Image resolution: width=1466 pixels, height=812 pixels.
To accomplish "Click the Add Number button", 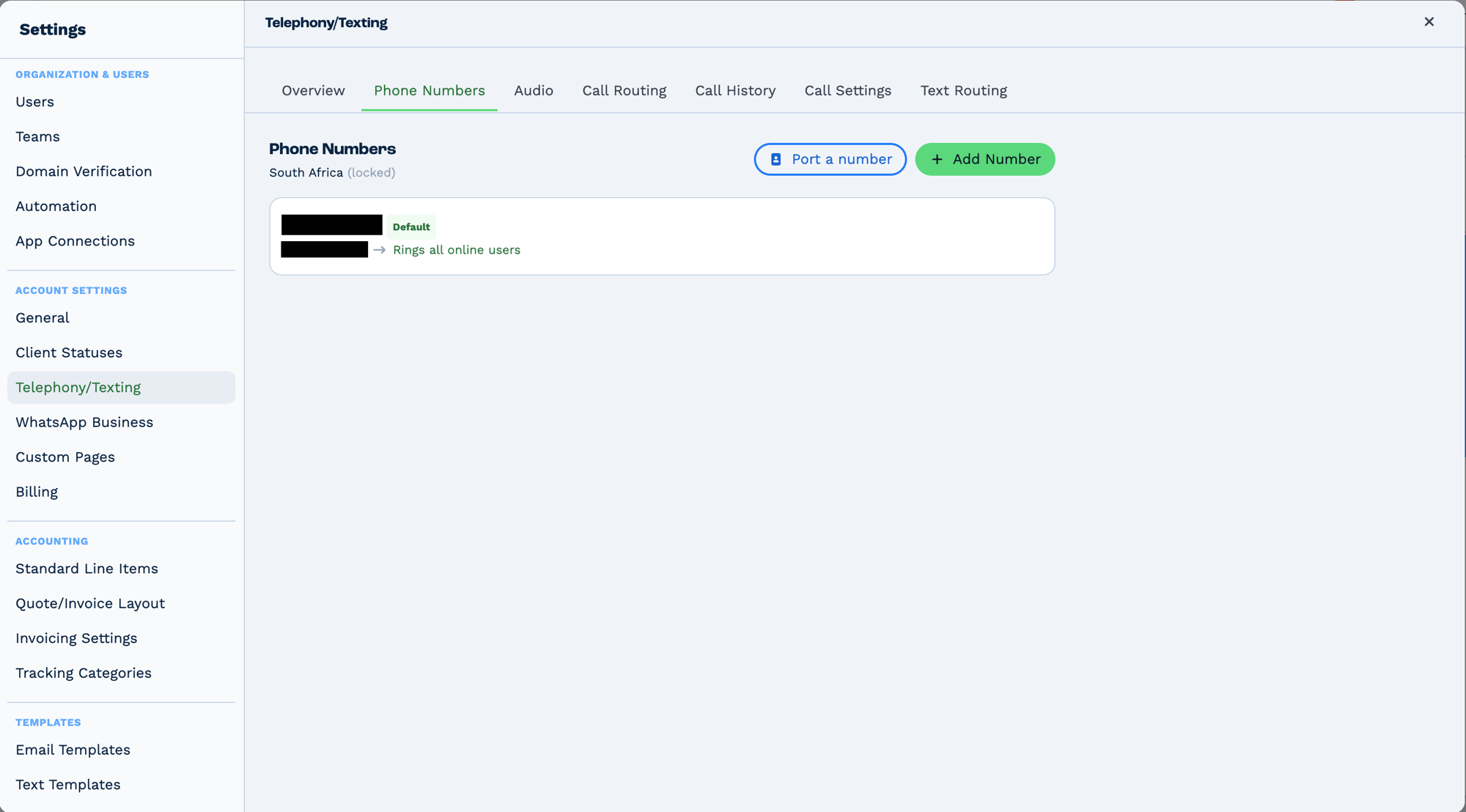I will [985, 159].
